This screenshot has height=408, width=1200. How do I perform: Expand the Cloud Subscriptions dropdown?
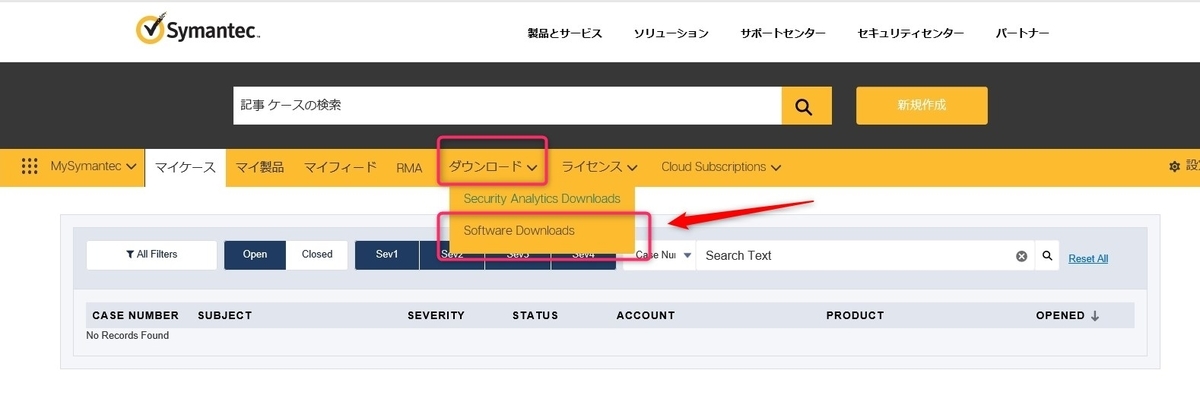pyautogui.click(x=721, y=167)
